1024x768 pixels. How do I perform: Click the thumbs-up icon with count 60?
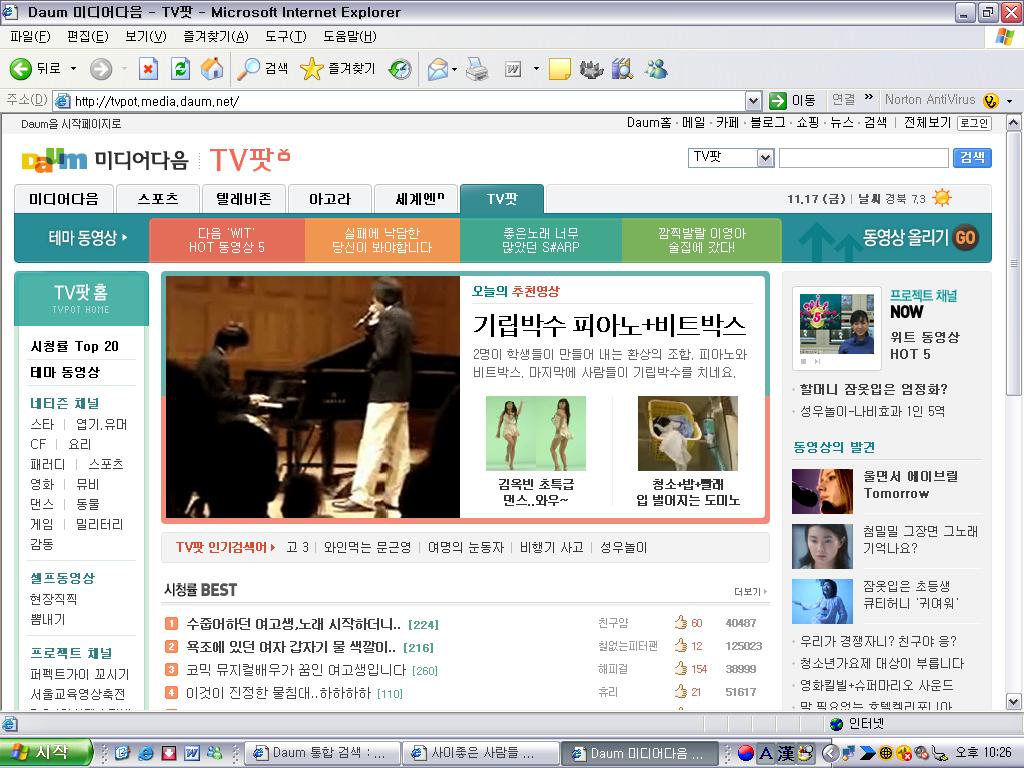tap(680, 622)
